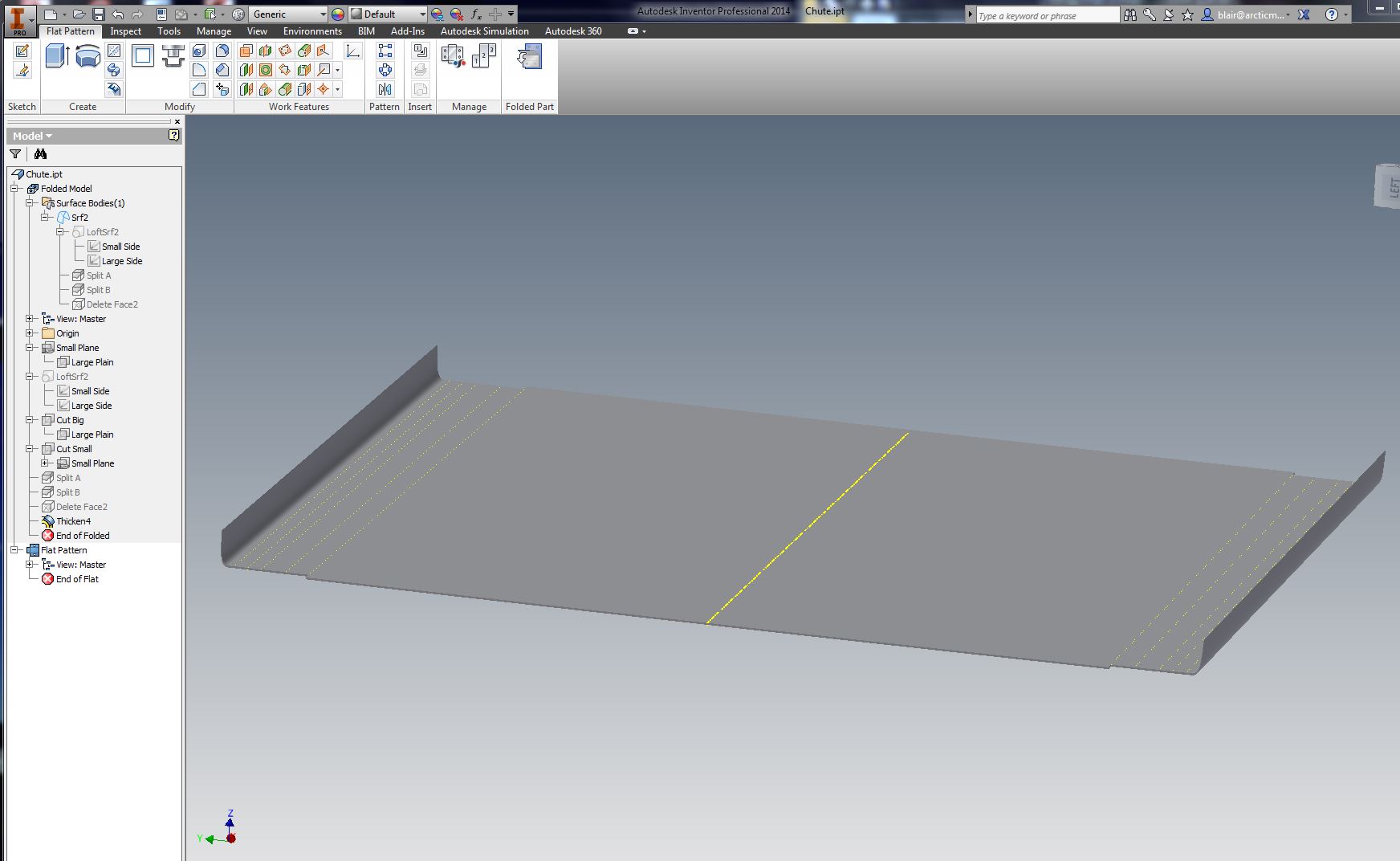Open the Autodesk Simulation tab
Image resolution: width=1400 pixels, height=861 pixels.
(484, 31)
